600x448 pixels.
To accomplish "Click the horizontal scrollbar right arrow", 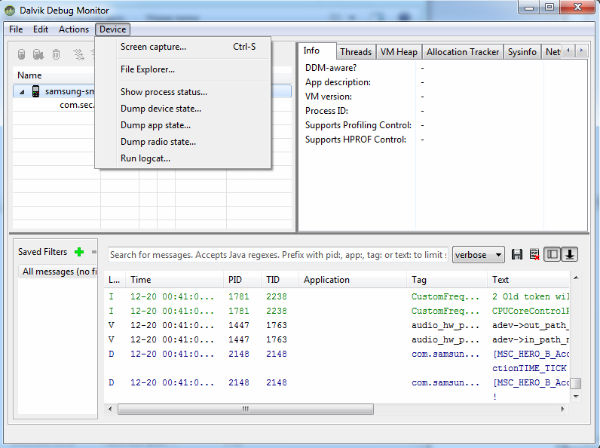I will [x=562, y=409].
